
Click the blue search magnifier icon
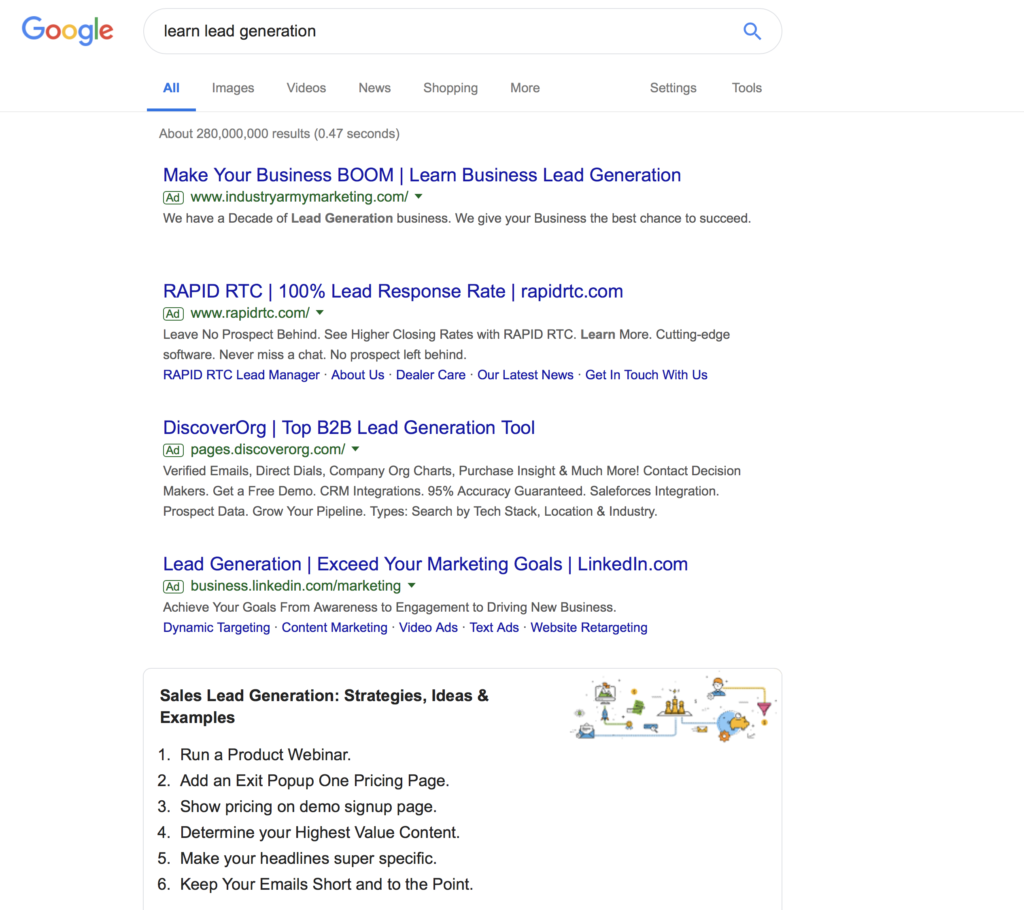[x=752, y=31]
